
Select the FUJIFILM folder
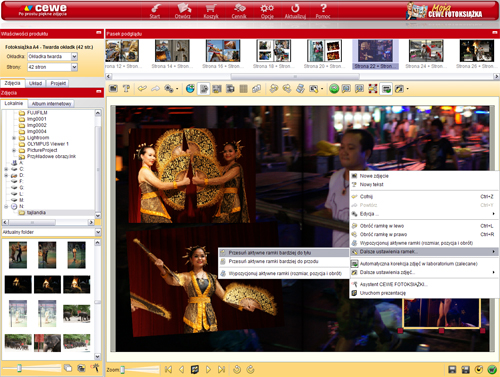(x=37, y=113)
